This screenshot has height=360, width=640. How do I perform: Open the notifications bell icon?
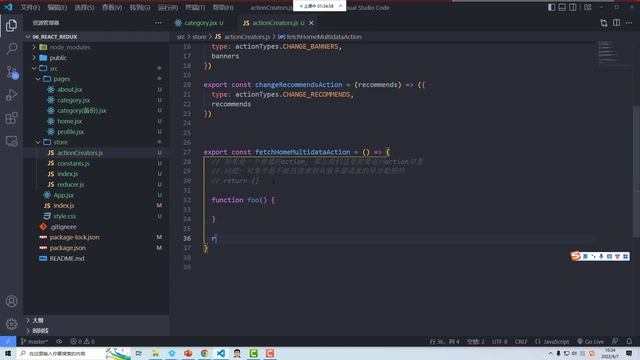(x=629, y=341)
